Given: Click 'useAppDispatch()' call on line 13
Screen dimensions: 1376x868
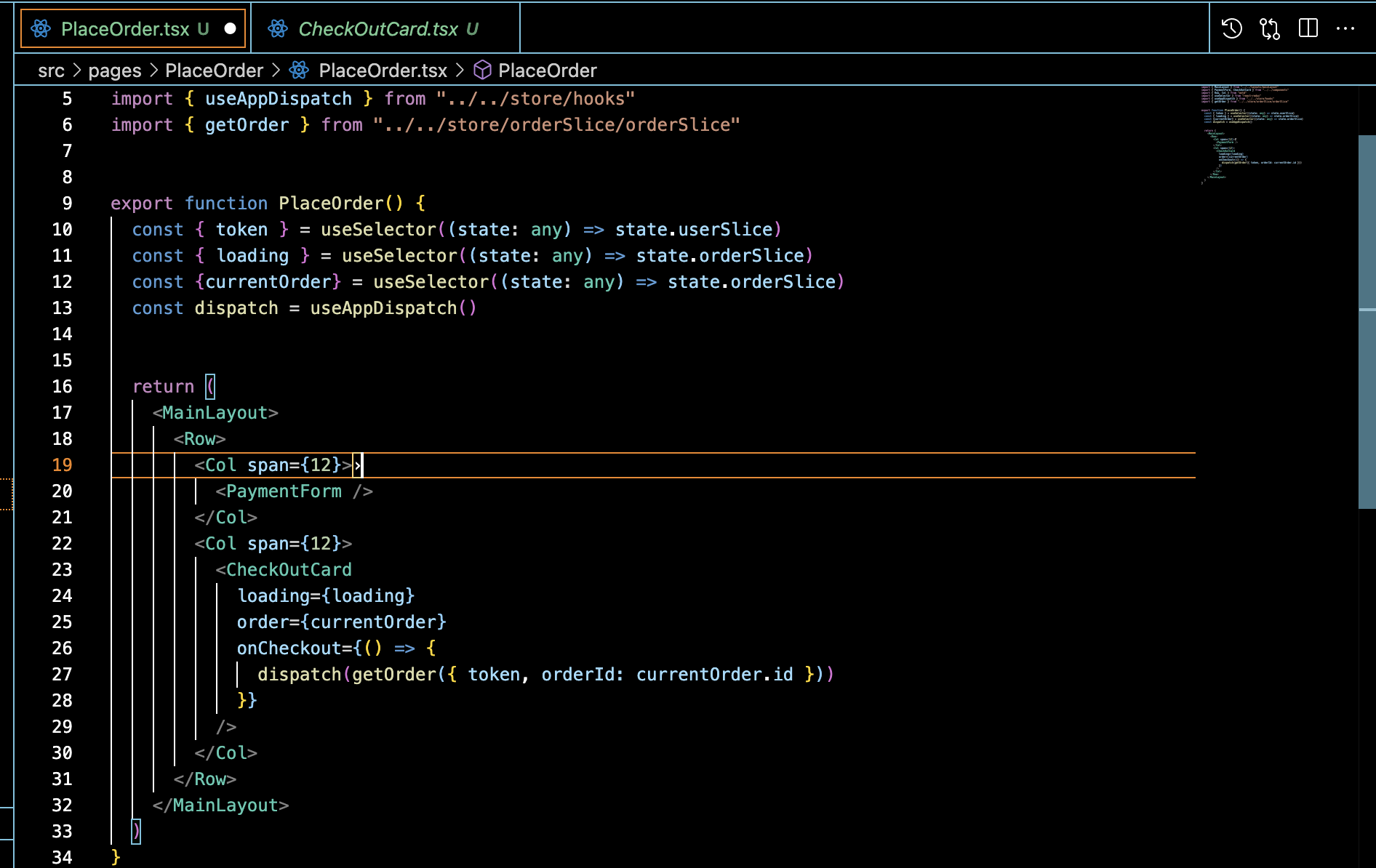Looking at the screenshot, I should tap(393, 308).
